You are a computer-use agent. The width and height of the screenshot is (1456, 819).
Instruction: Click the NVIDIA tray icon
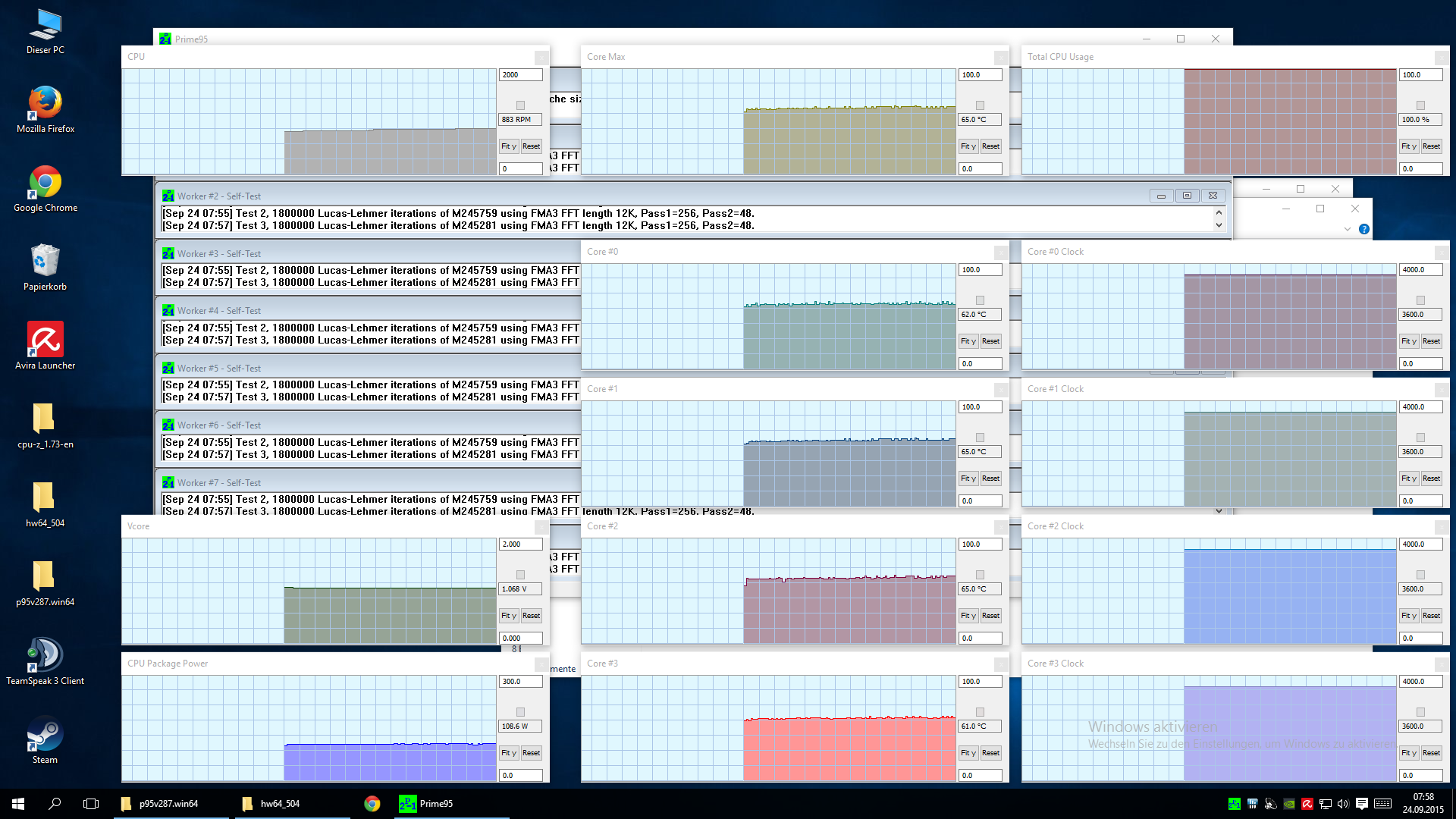coord(1288,804)
